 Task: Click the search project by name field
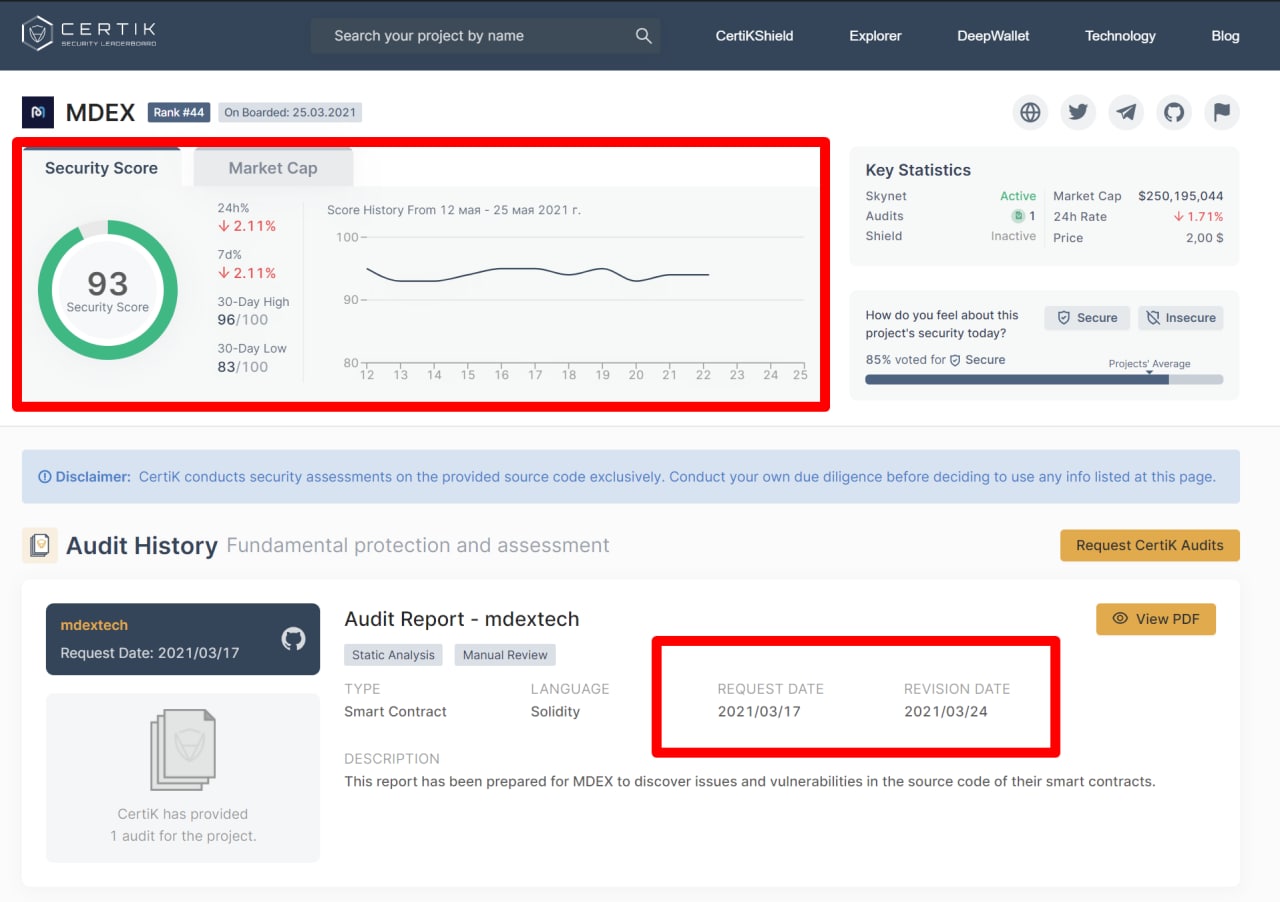coord(485,36)
